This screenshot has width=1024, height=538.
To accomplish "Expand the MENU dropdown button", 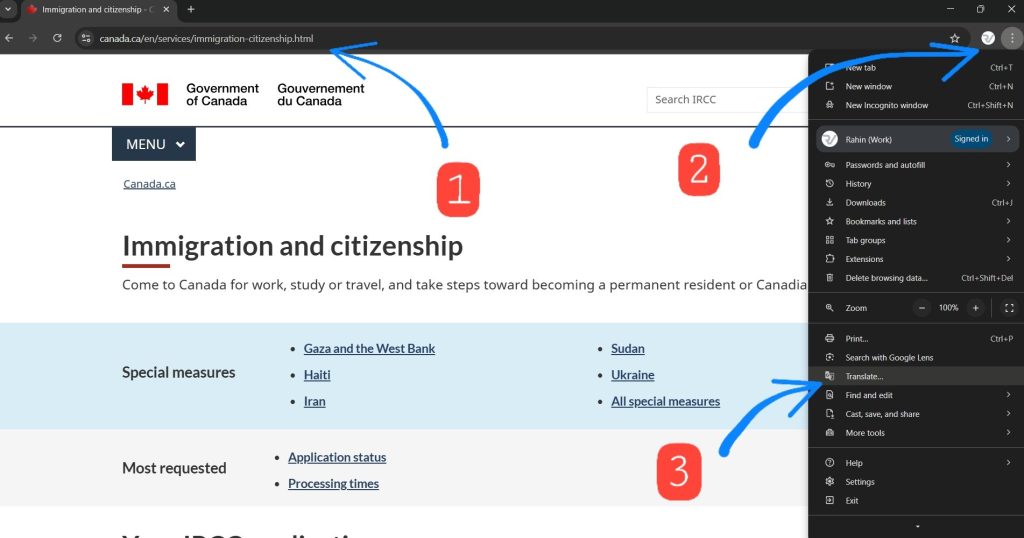I will tap(153, 144).
